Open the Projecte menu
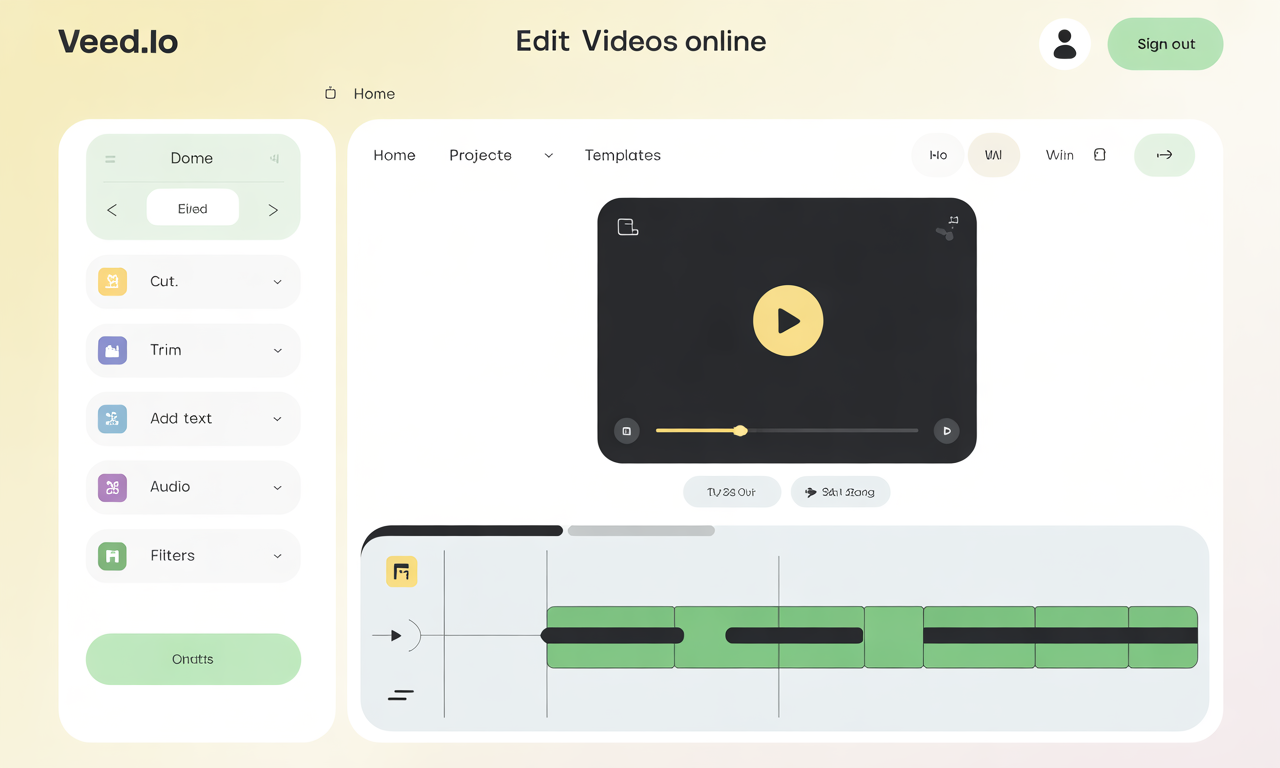Image resolution: width=1280 pixels, height=768 pixels. point(480,155)
